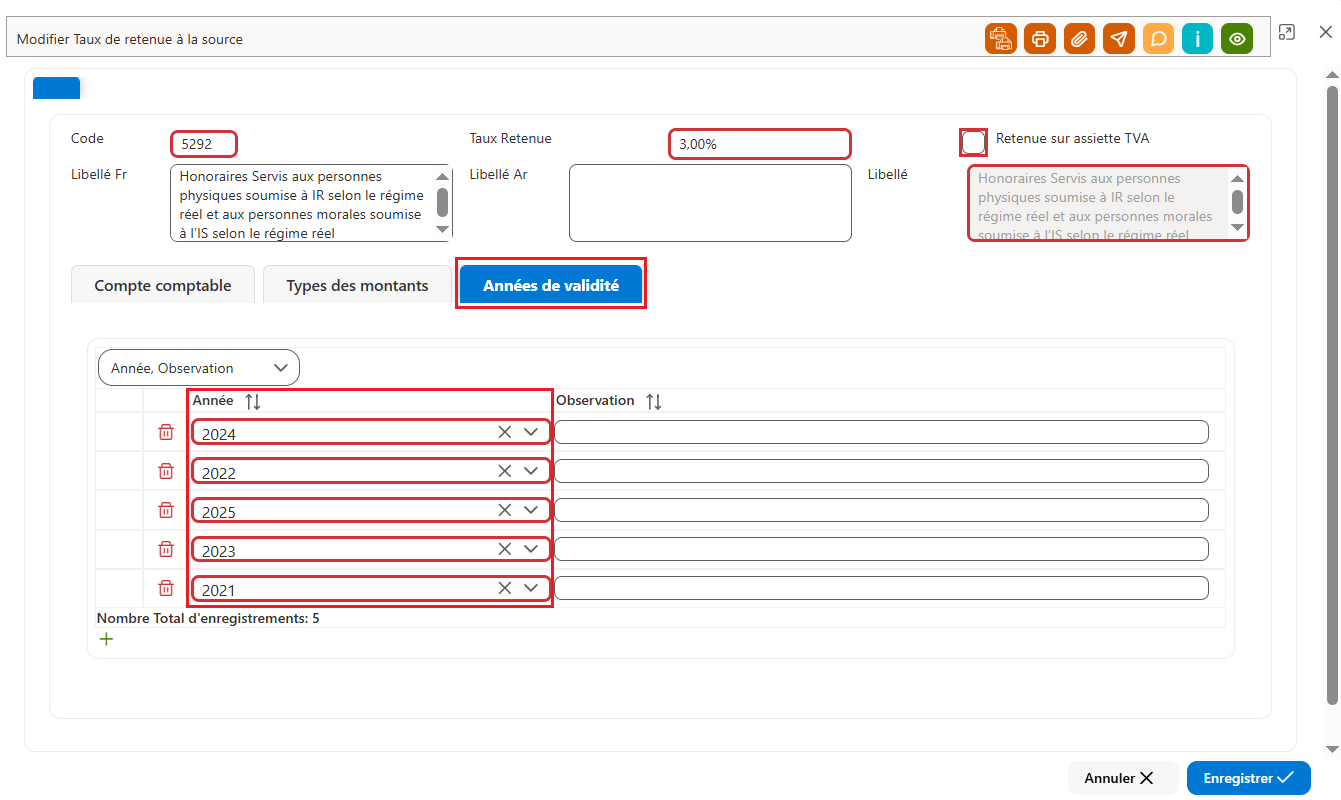This screenshot has height=800, width=1341.
Task: Click the green eye view icon
Action: (1237, 39)
